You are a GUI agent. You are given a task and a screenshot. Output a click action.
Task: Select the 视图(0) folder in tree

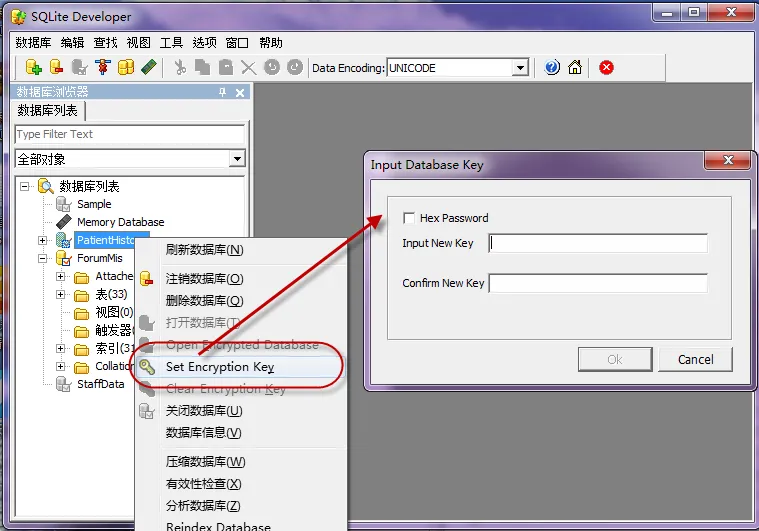(x=114, y=313)
